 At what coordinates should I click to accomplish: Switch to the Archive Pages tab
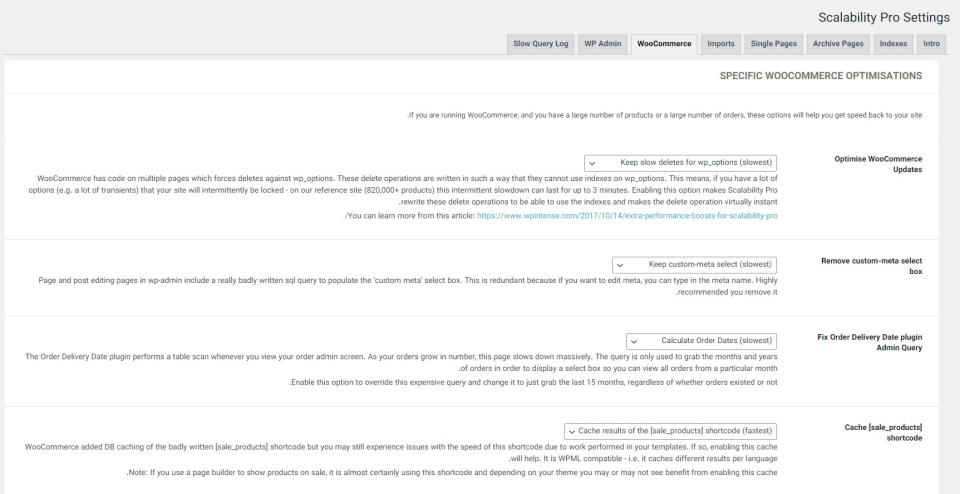tap(838, 44)
